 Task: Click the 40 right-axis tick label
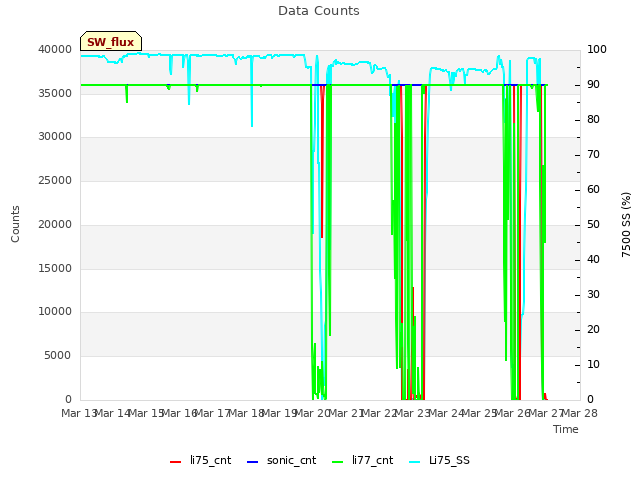pyautogui.click(x=593, y=260)
